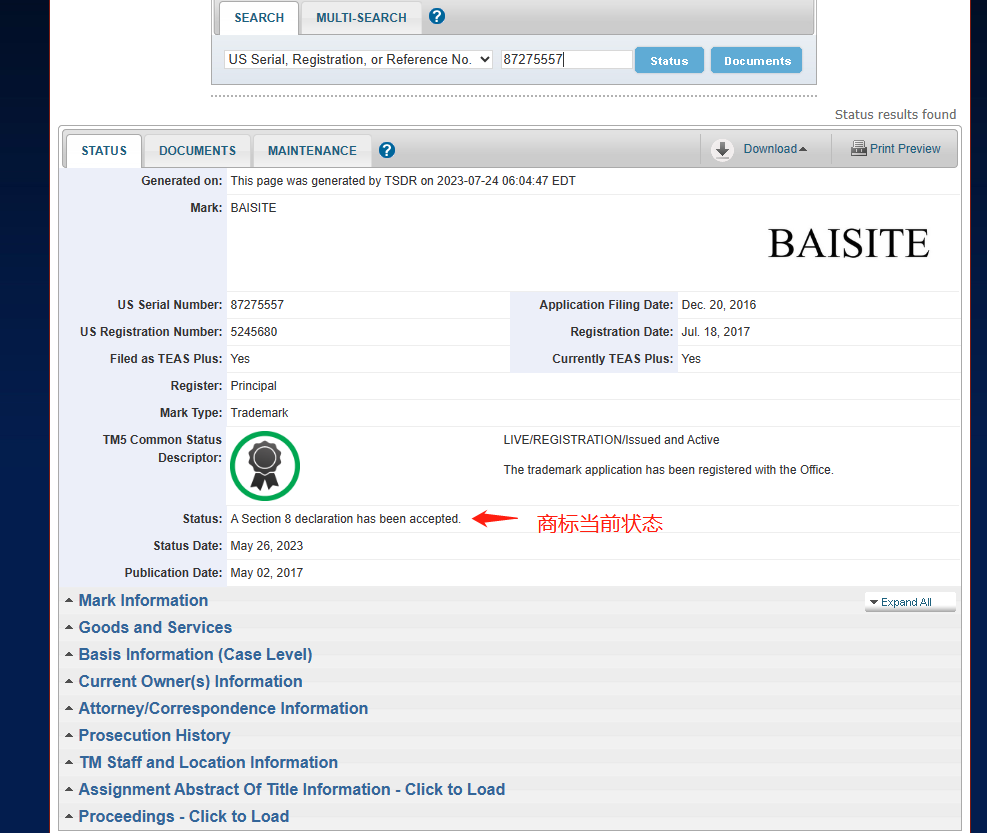Click the blue Status button
987x833 pixels.
(x=669, y=61)
